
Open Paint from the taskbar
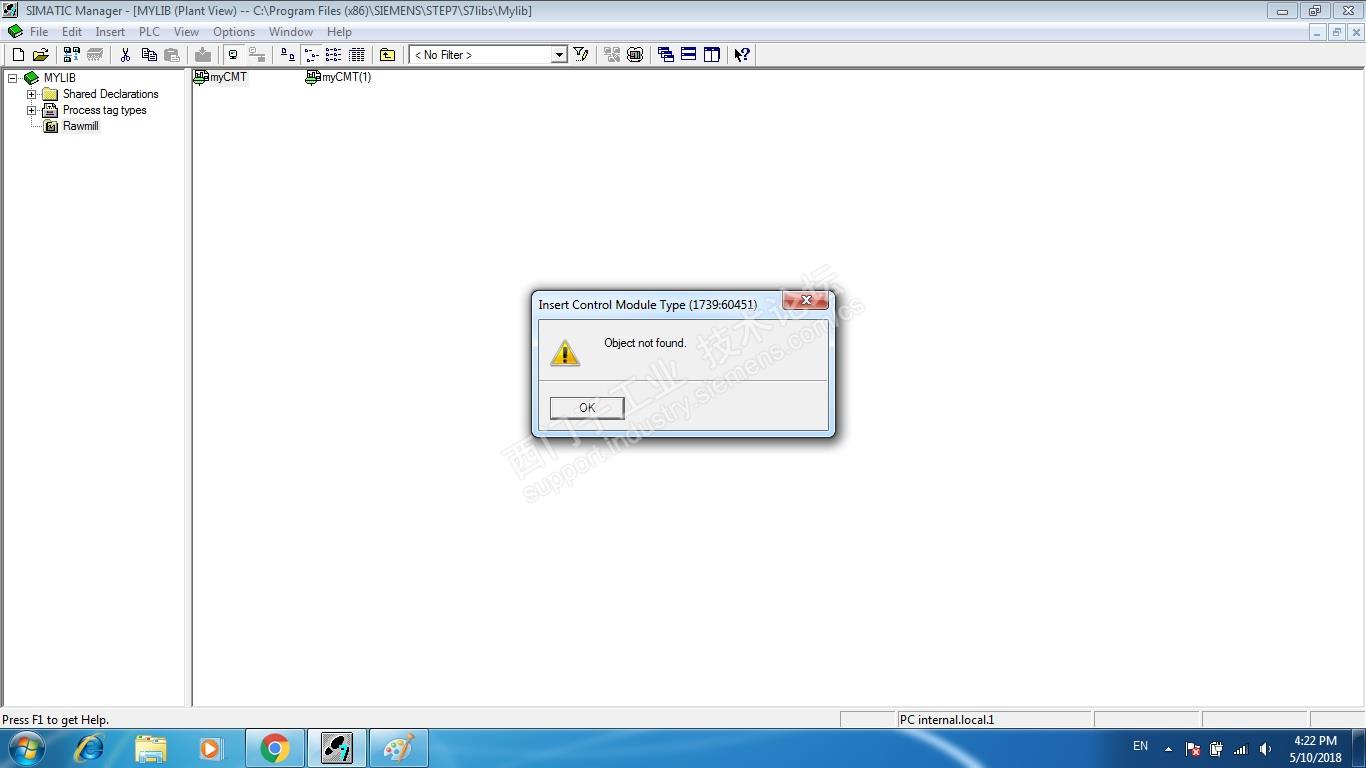pyautogui.click(x=399, y=748)
